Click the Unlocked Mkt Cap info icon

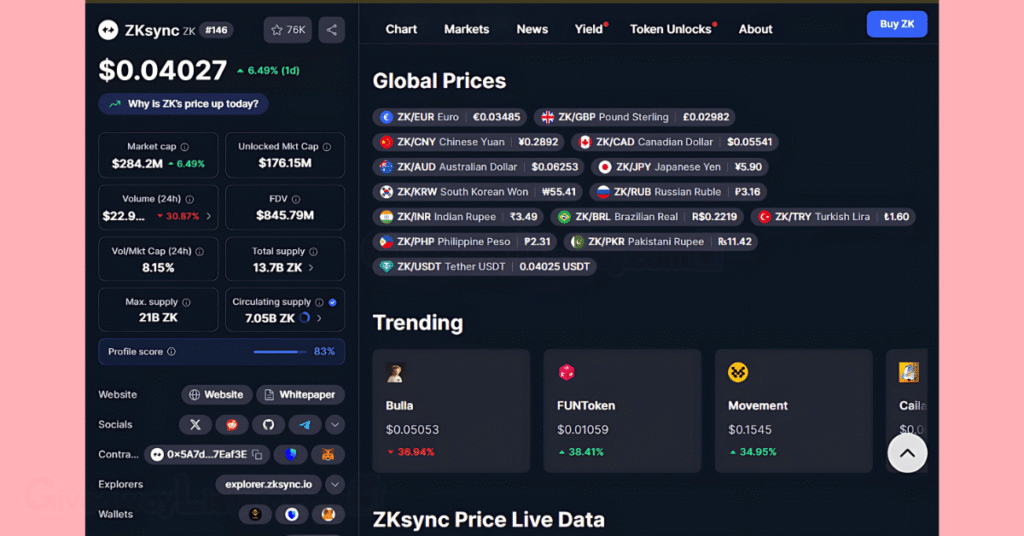[327, 147]
